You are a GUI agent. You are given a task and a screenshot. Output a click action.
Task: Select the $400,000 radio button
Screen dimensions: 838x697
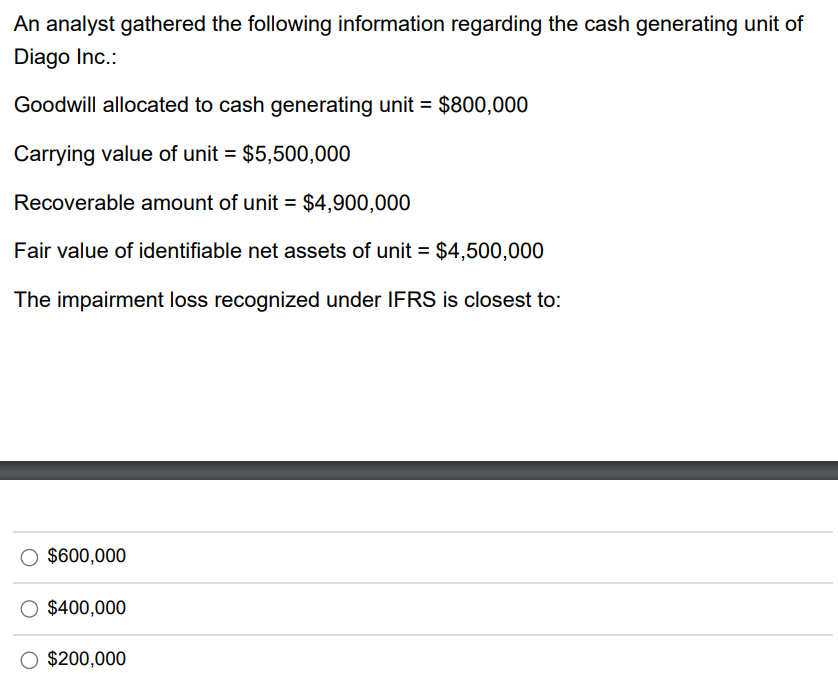tap(28, 608)
